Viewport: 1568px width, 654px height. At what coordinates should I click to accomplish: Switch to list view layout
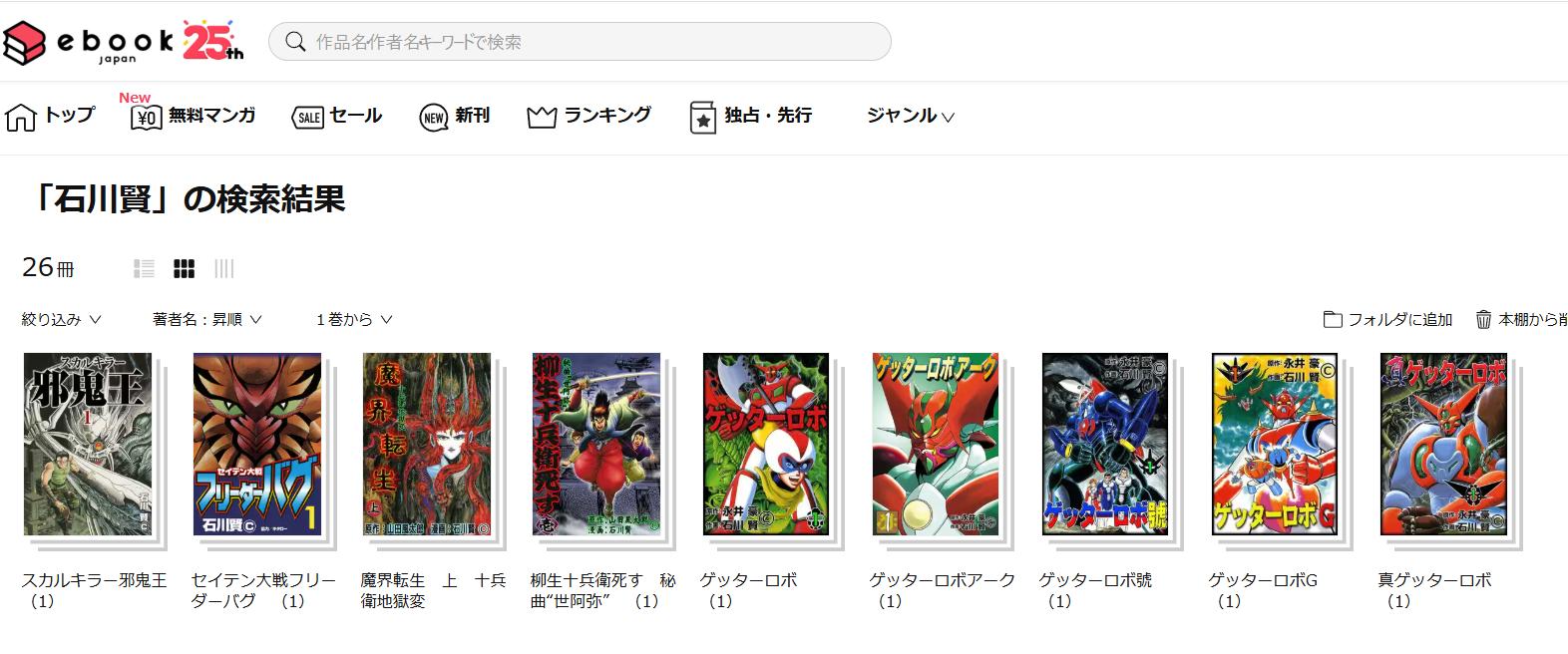(145, 268)
